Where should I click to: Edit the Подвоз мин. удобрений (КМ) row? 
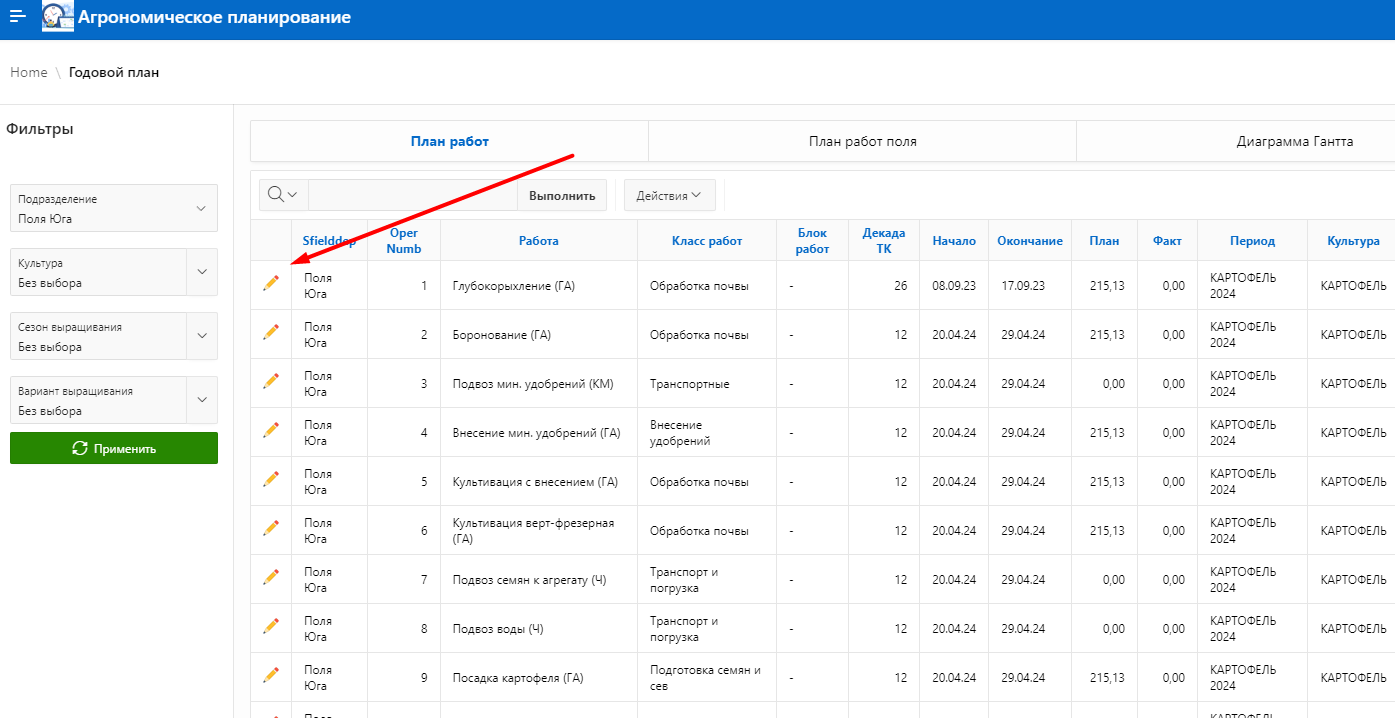tap(270, 382)
